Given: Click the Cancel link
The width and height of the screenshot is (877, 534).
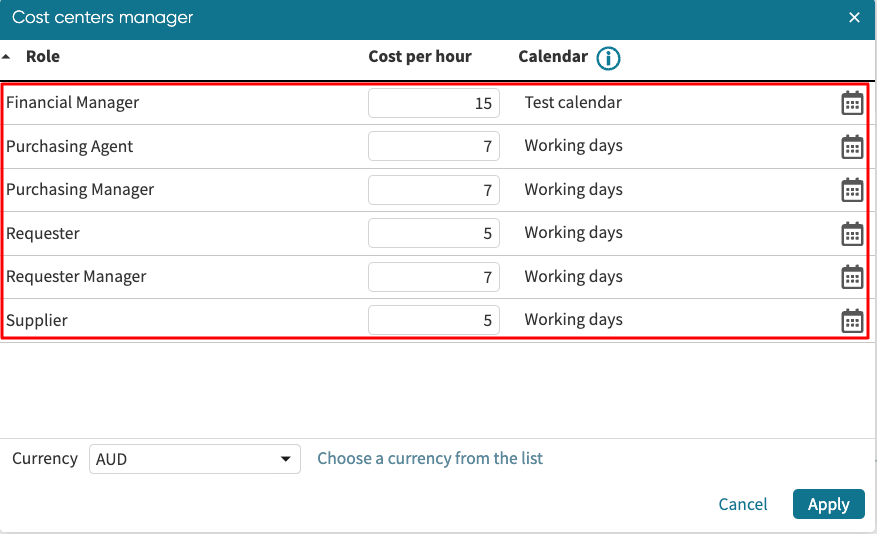Looking at the screenshot, I should point(743,505).
